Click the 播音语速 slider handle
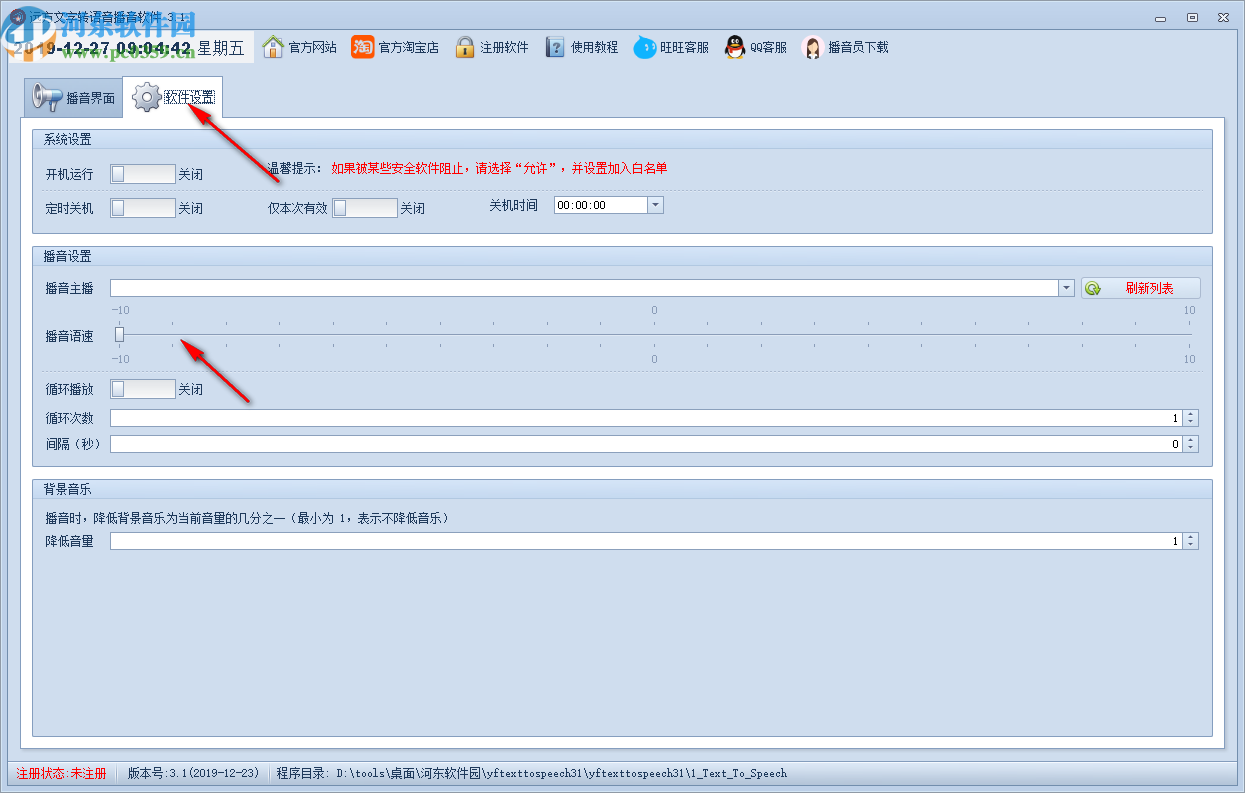 coord(119,335)
